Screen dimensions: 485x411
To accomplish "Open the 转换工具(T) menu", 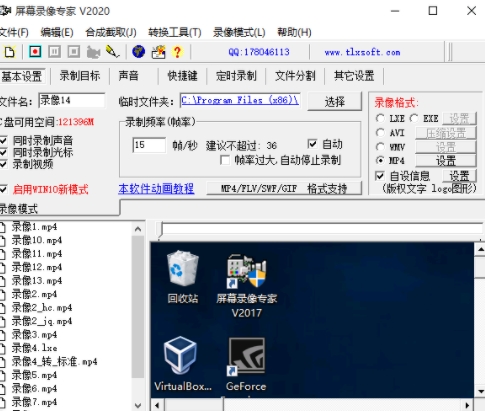I will [175, 32].
